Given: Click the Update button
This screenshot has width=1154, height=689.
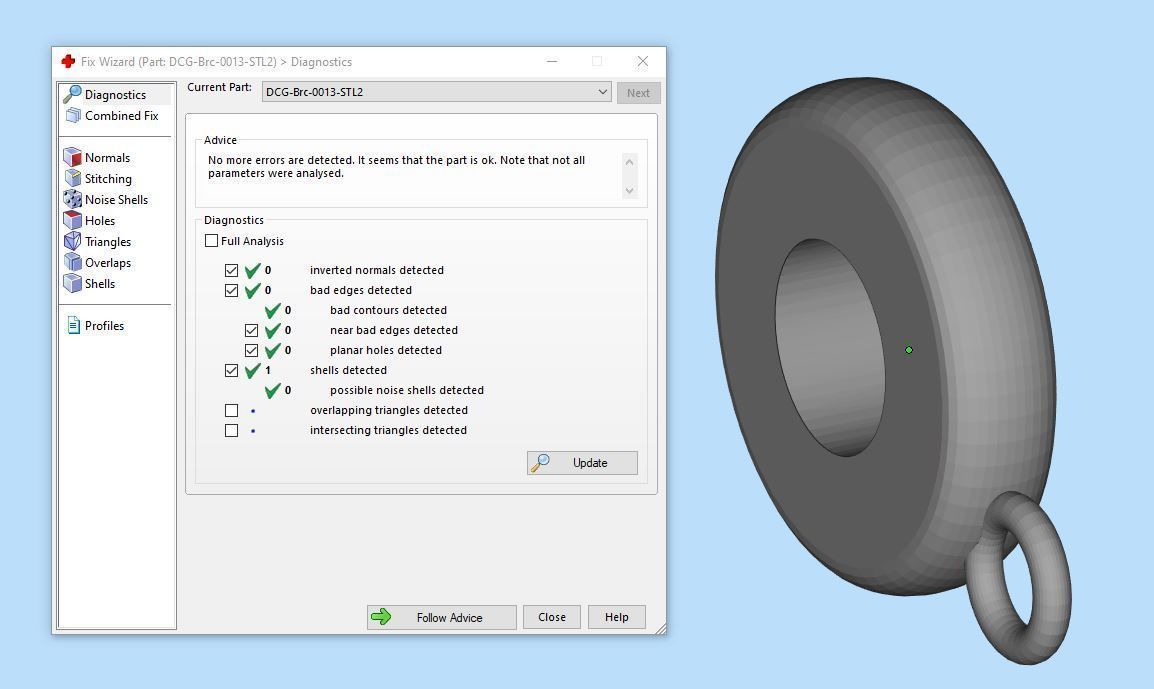Looking at the screenshot, I should pos(582,462).
